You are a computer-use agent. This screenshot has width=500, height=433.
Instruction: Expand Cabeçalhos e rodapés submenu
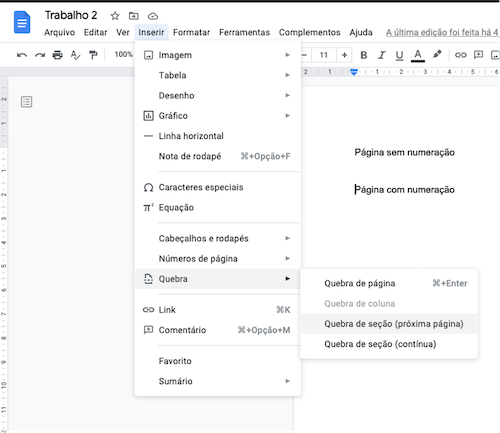click(x=218, y=238)
